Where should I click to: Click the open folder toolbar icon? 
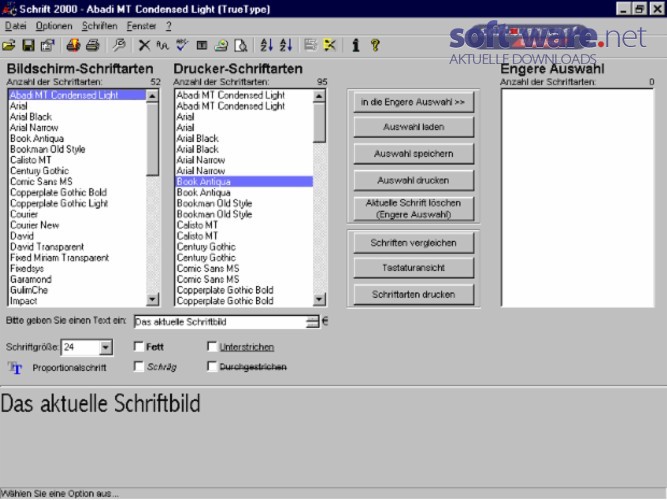pyautogui.click(x=9, y=45)
